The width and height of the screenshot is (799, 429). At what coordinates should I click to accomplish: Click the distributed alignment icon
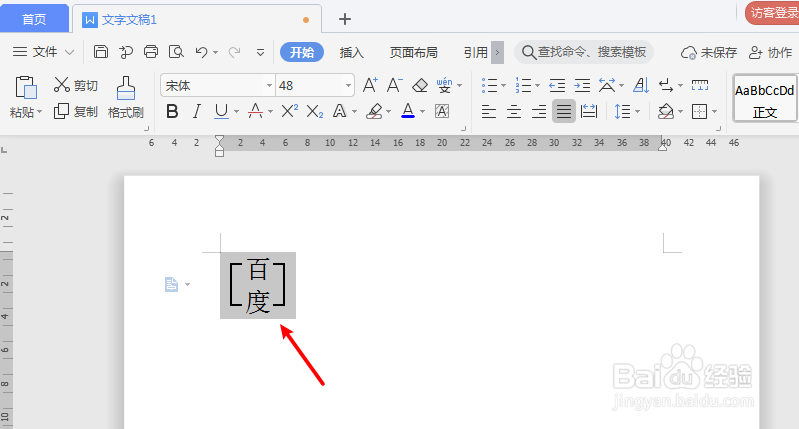[589, 111]
